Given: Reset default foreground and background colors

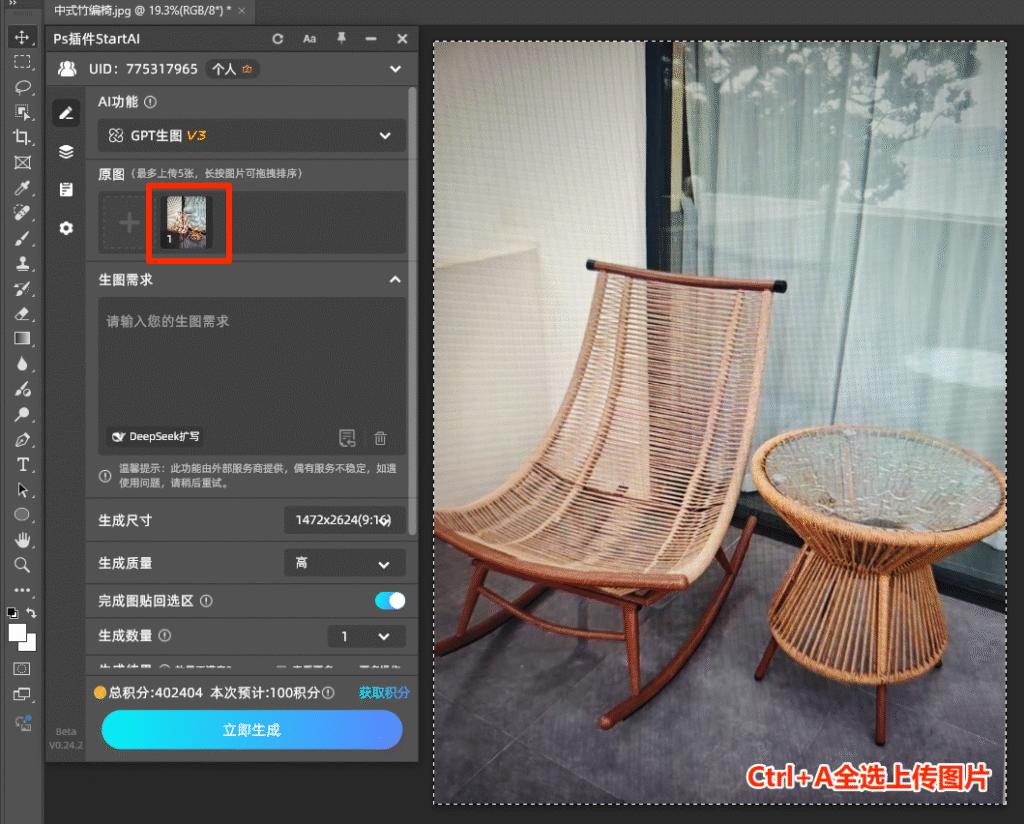Looking at the screenshot, I should [12, 612].
